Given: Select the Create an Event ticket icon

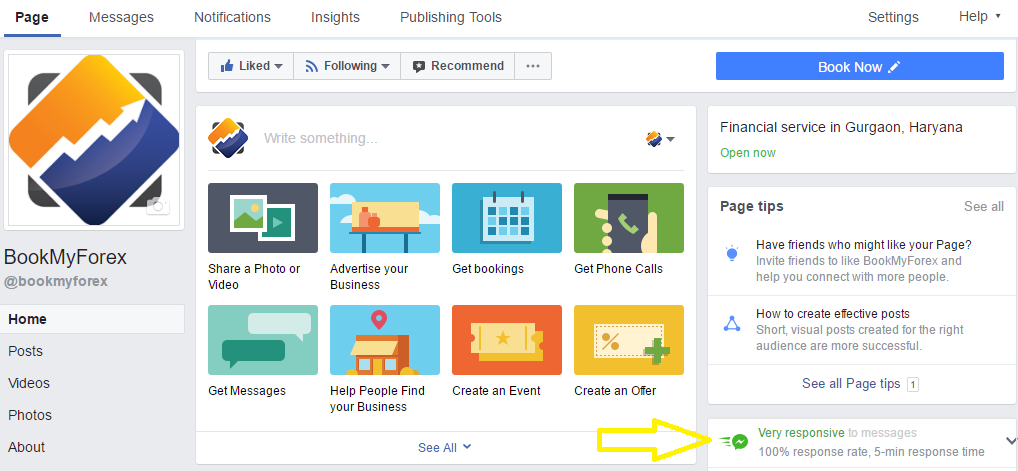Looking at the screenshot, I should point(507,340).
